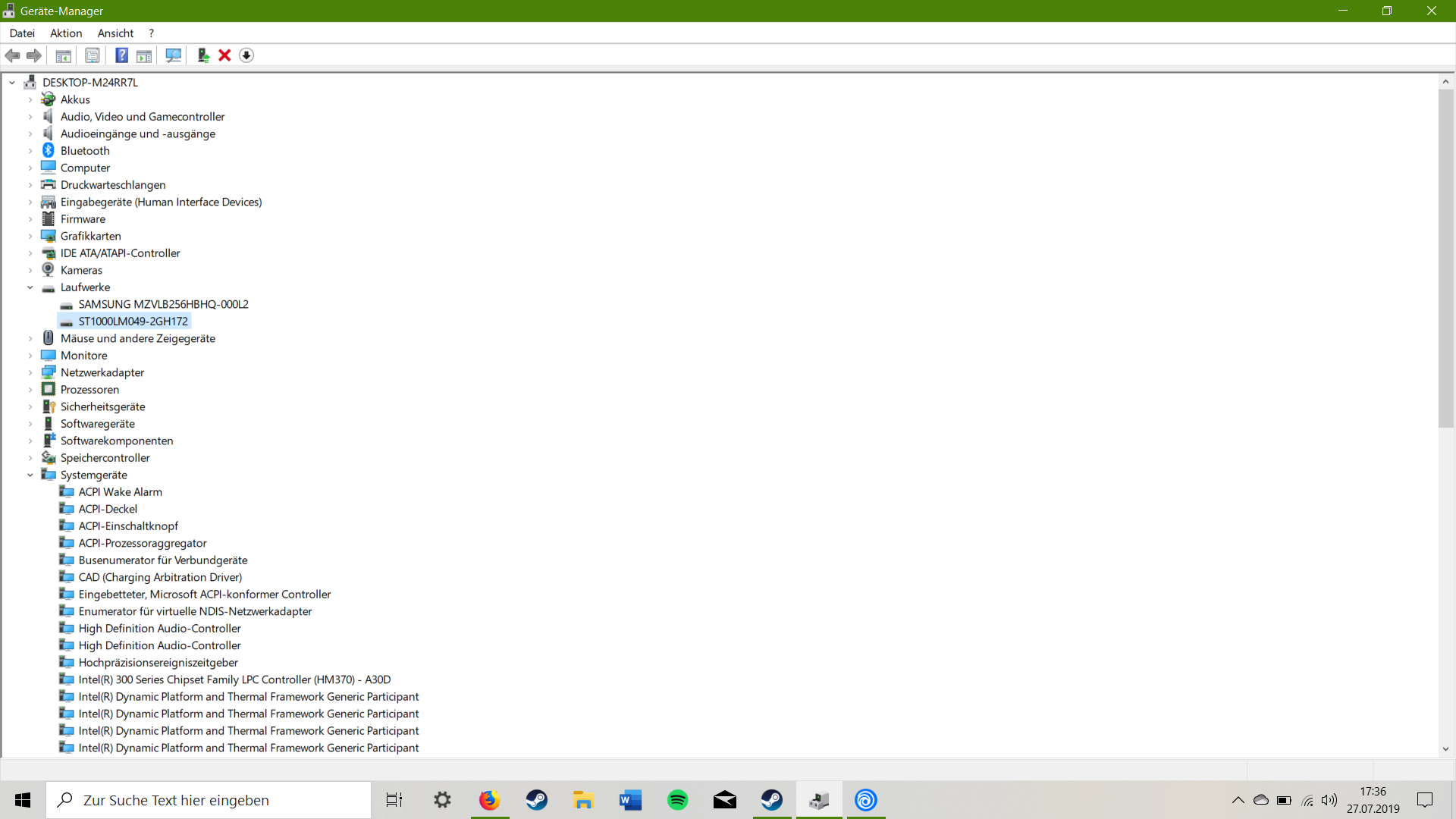Open the Aktion menu
The image size is (1456, 819).
click(66, 33)
